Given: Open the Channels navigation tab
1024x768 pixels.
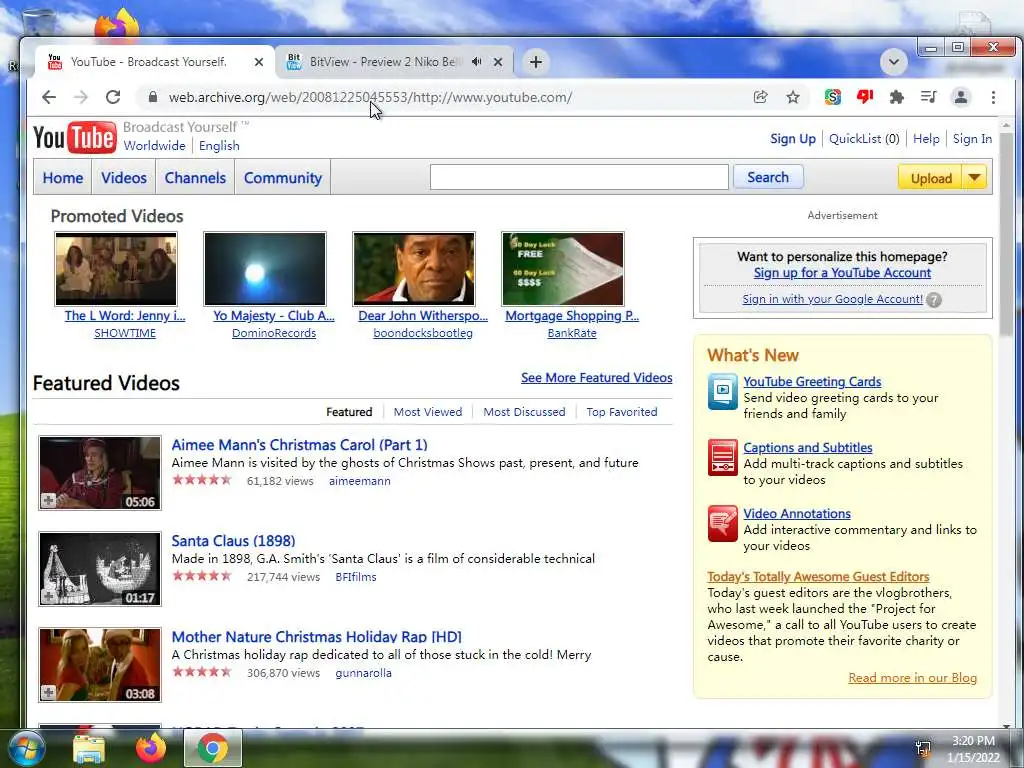Looking at the screenshot, I should point(195,178).
